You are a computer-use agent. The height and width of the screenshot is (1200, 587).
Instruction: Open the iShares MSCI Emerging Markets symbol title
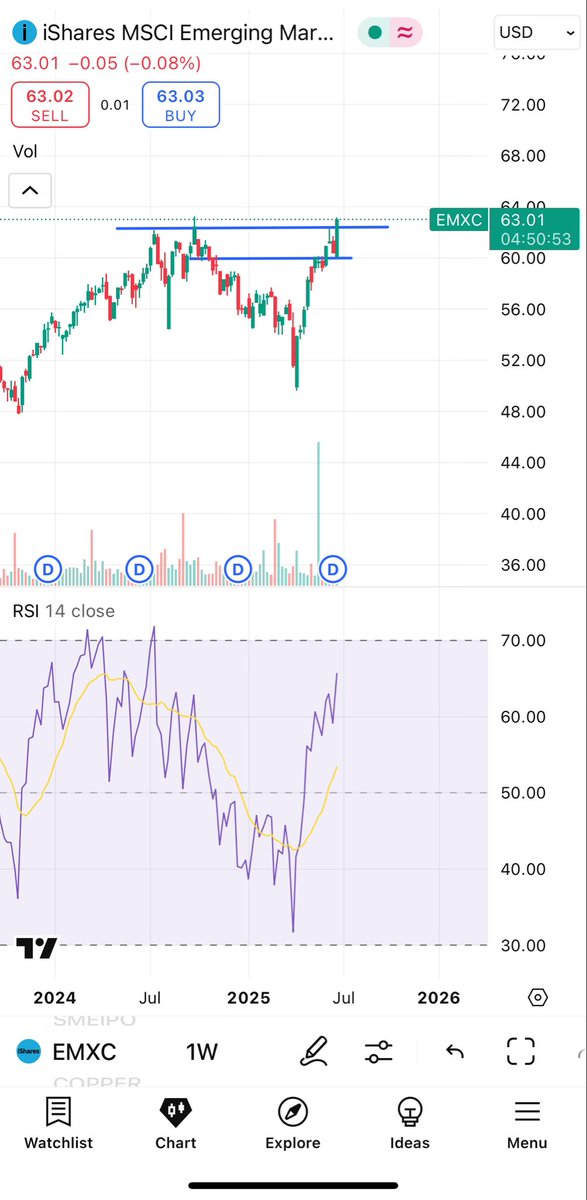[188, 33]
